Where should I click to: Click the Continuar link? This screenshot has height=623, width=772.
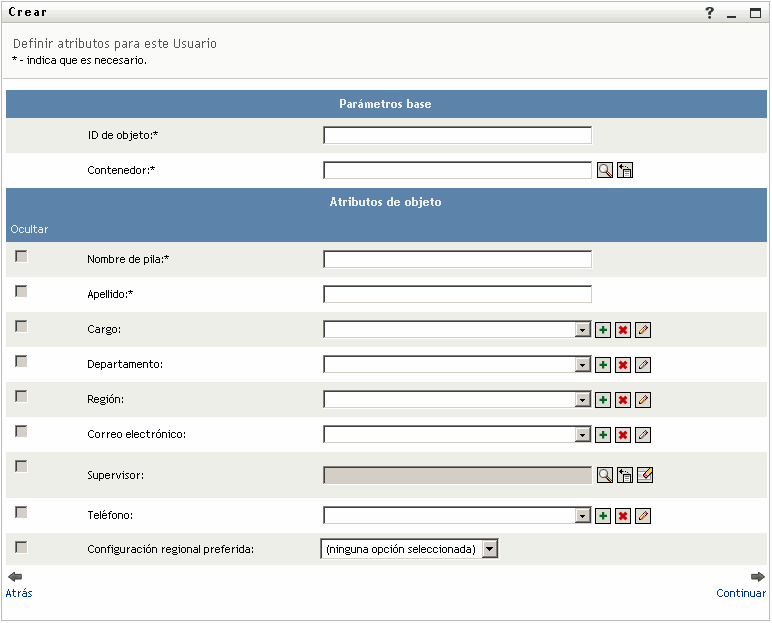click(741, 593)
